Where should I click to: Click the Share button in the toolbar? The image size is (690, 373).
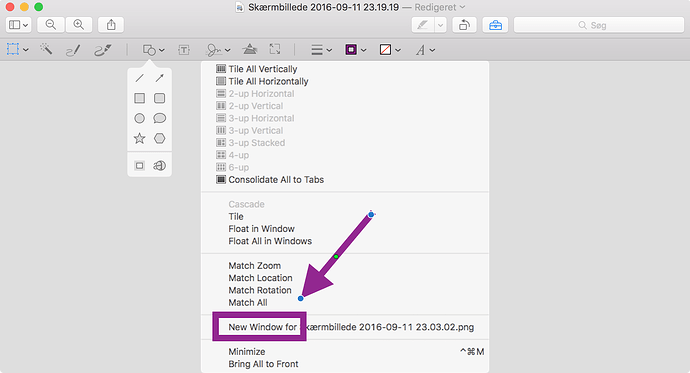pos(111,25)
